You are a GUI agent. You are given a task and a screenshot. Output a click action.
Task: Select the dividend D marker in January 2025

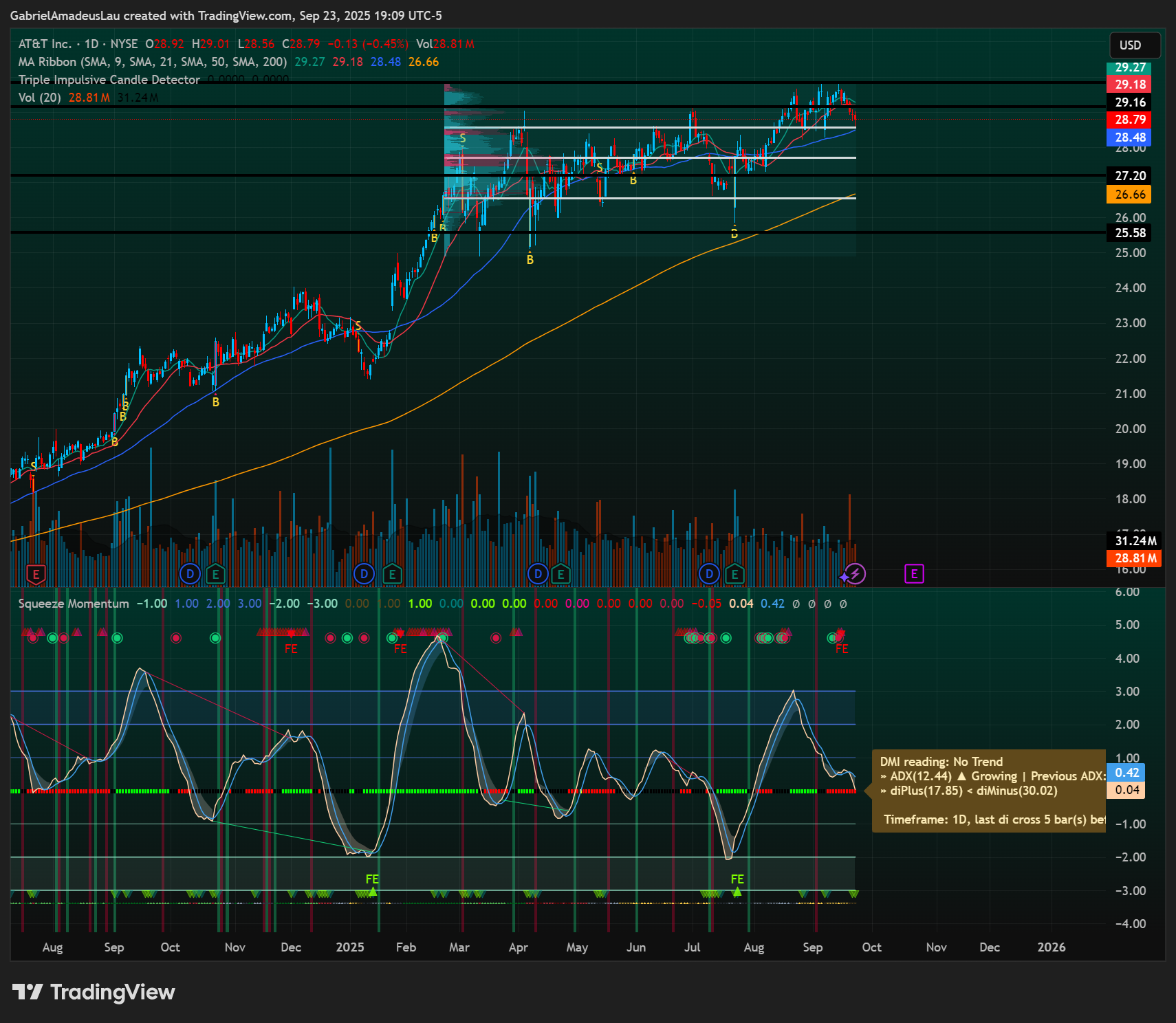(x=364, y=573)
